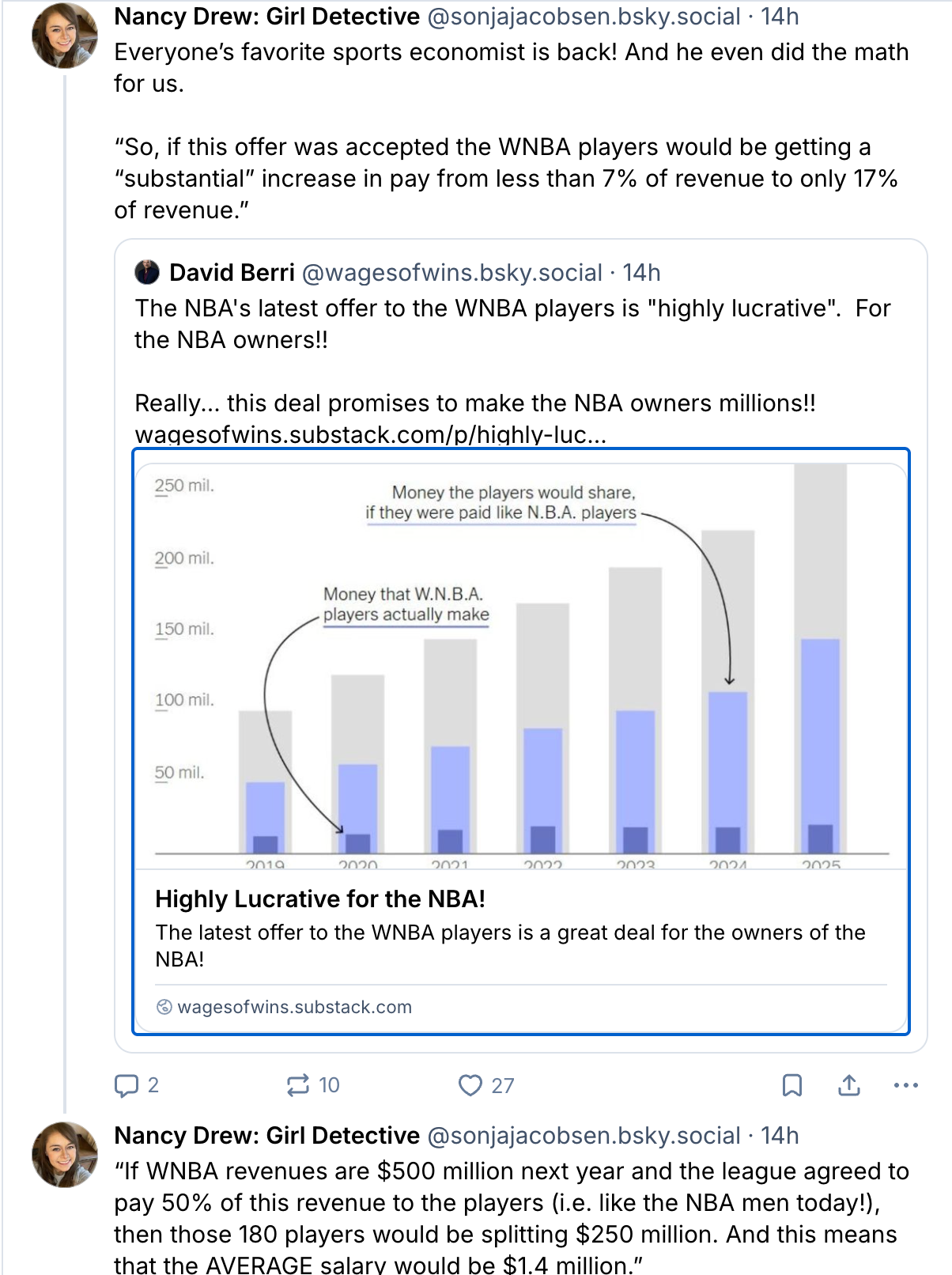952x1275 pixels.
Task: Click the David Berri display name
Action: [232, 273]
